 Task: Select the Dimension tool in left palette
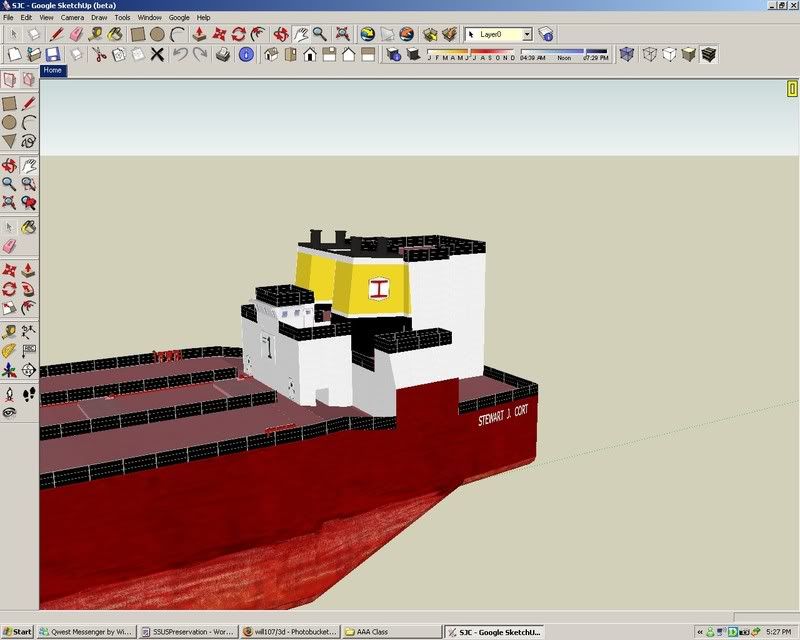(x=29, y=332)
